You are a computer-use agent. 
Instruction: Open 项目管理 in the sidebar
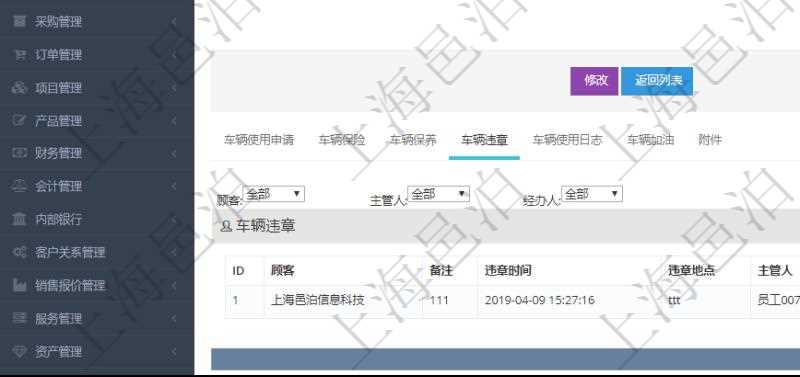tap(58, 88)
